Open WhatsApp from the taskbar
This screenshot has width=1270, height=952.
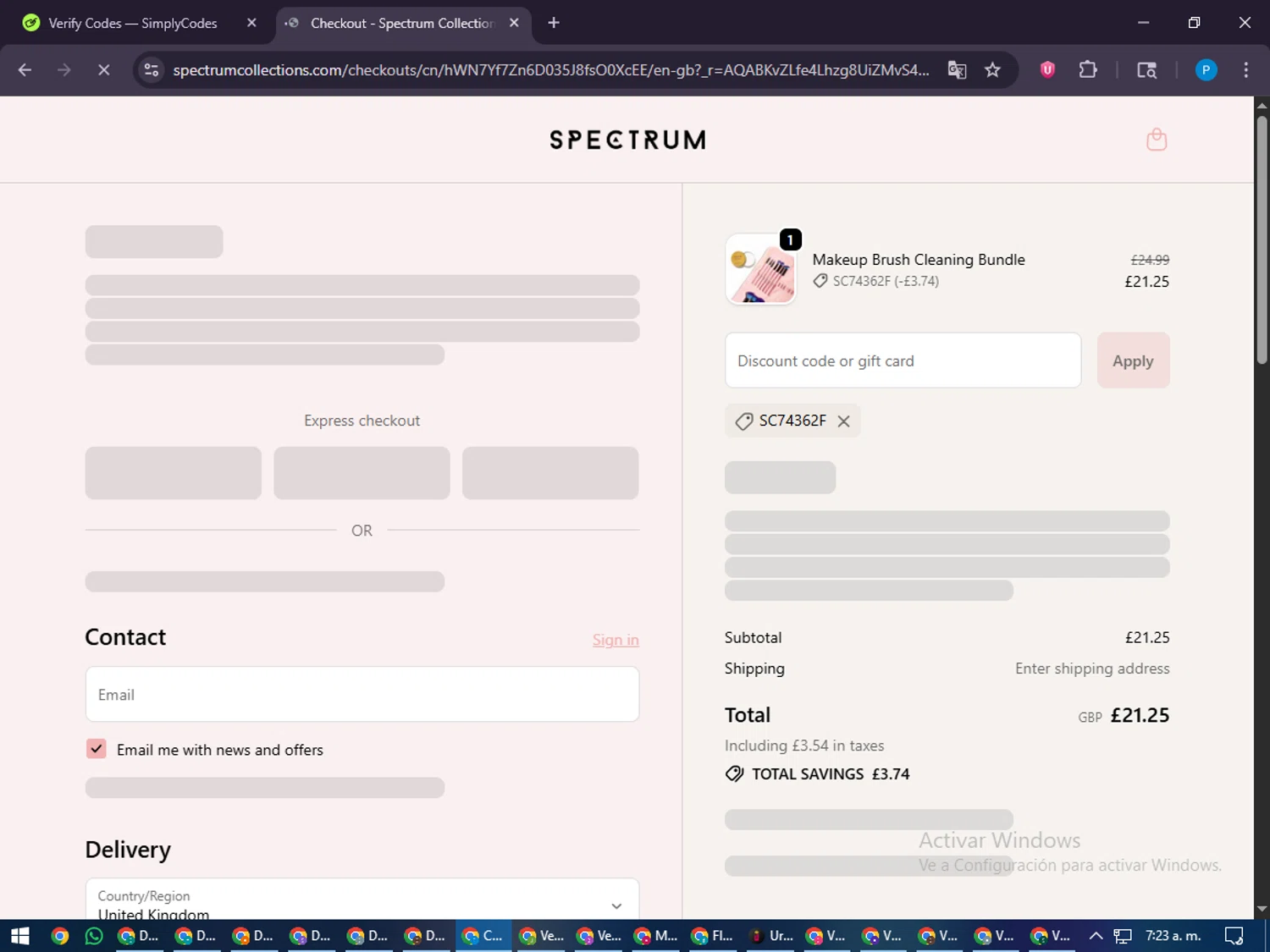[x=94, y=936]
